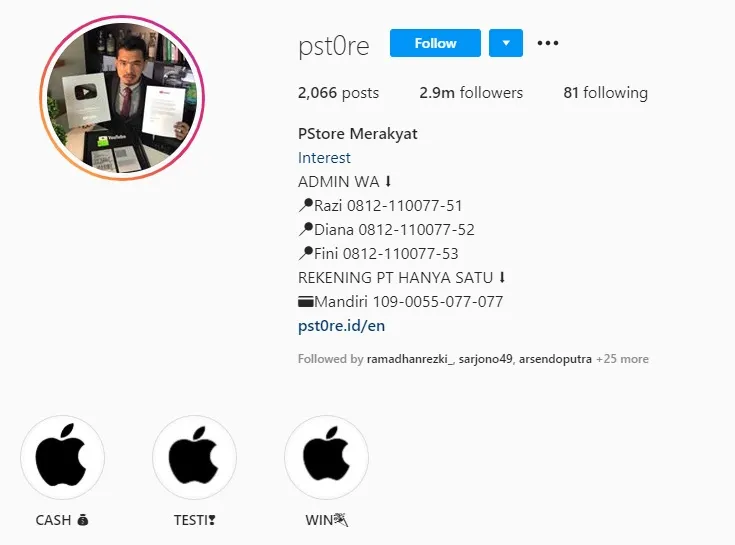Click the WIN highlight label text
The height and width of the screenshot is (545, 735).
326,520
